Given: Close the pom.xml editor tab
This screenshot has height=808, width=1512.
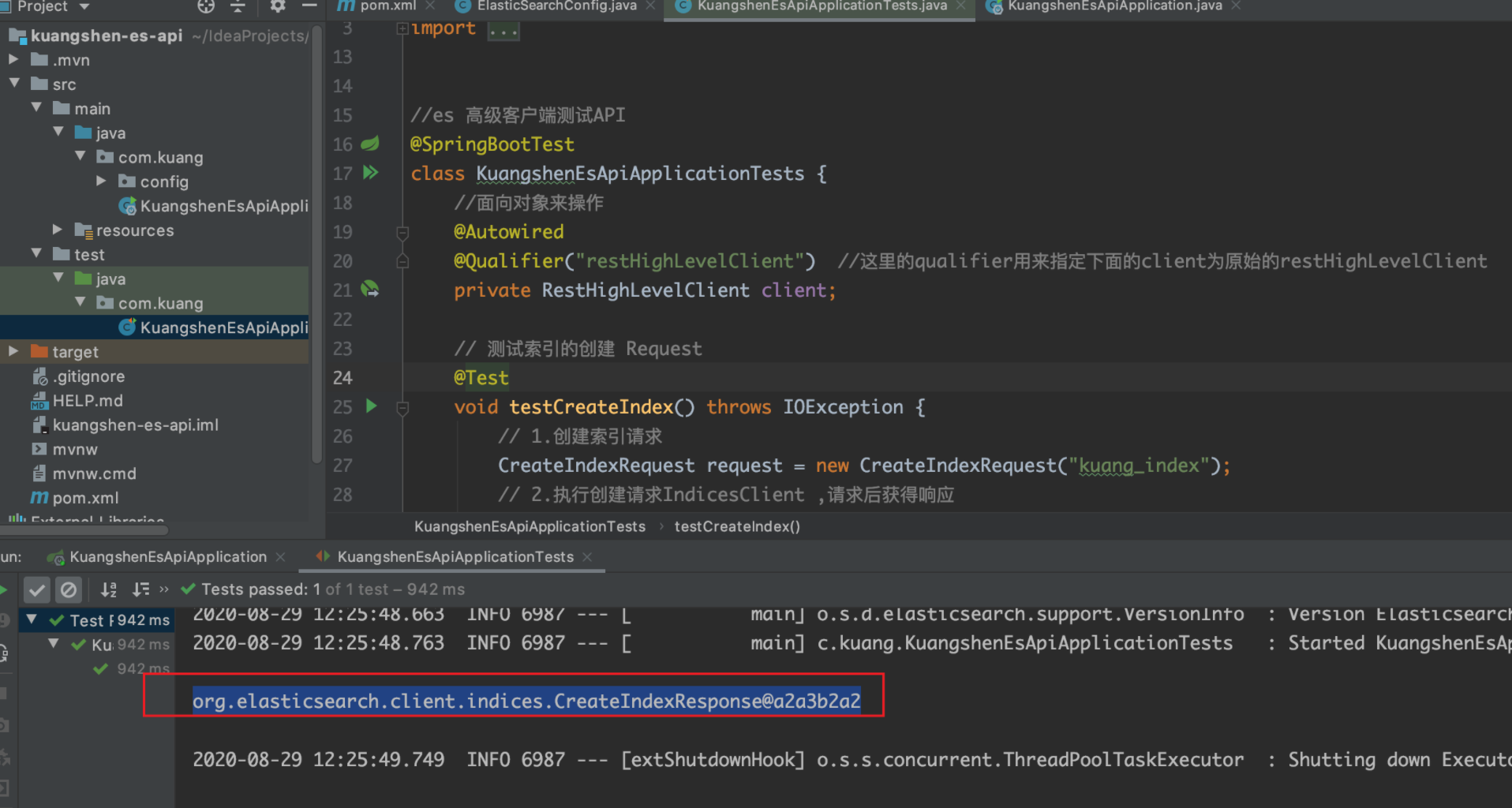Looking at the screenshot, I should 431,6.
